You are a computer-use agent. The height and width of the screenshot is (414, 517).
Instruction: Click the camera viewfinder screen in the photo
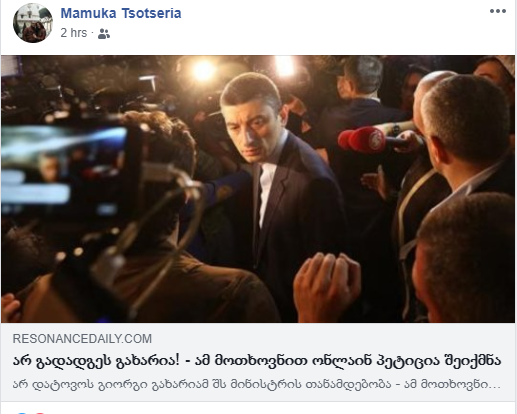coord(63,167)
